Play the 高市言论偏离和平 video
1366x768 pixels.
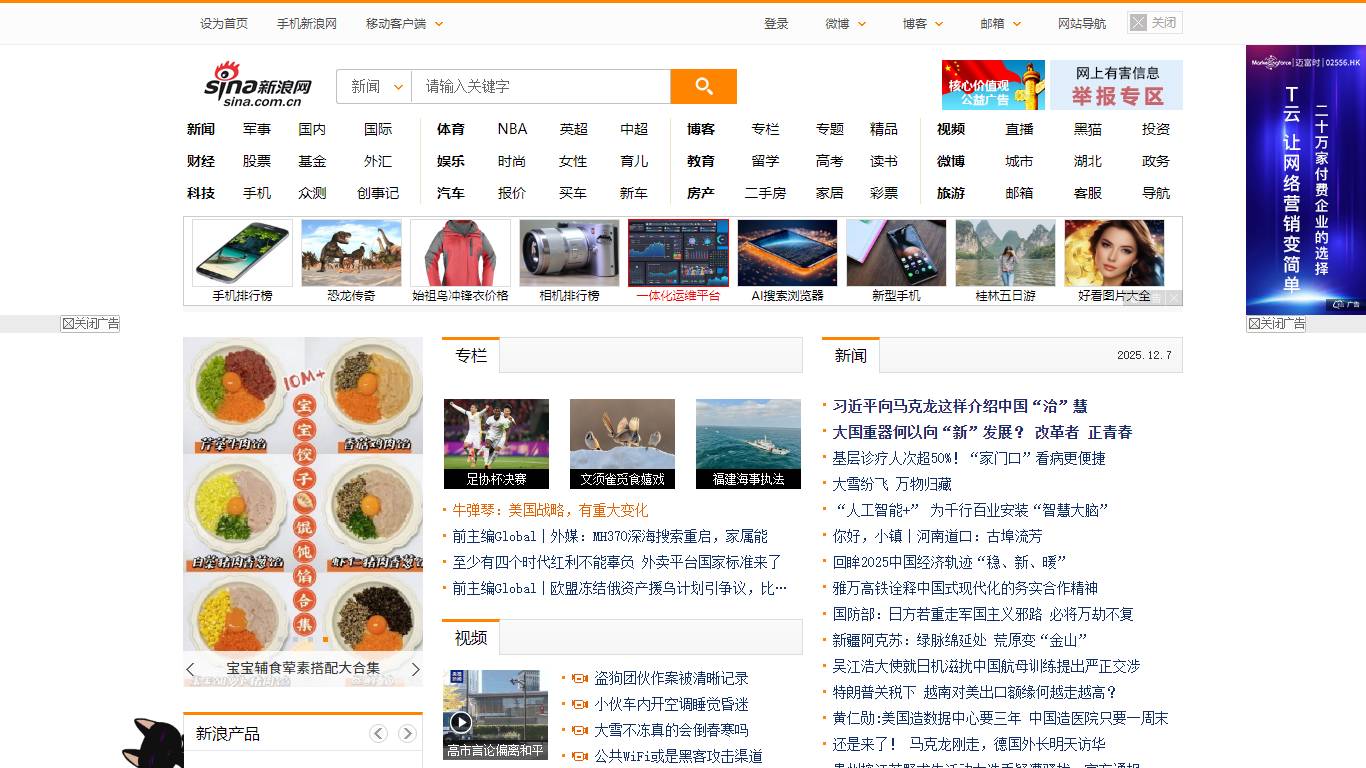coord(461,723)
